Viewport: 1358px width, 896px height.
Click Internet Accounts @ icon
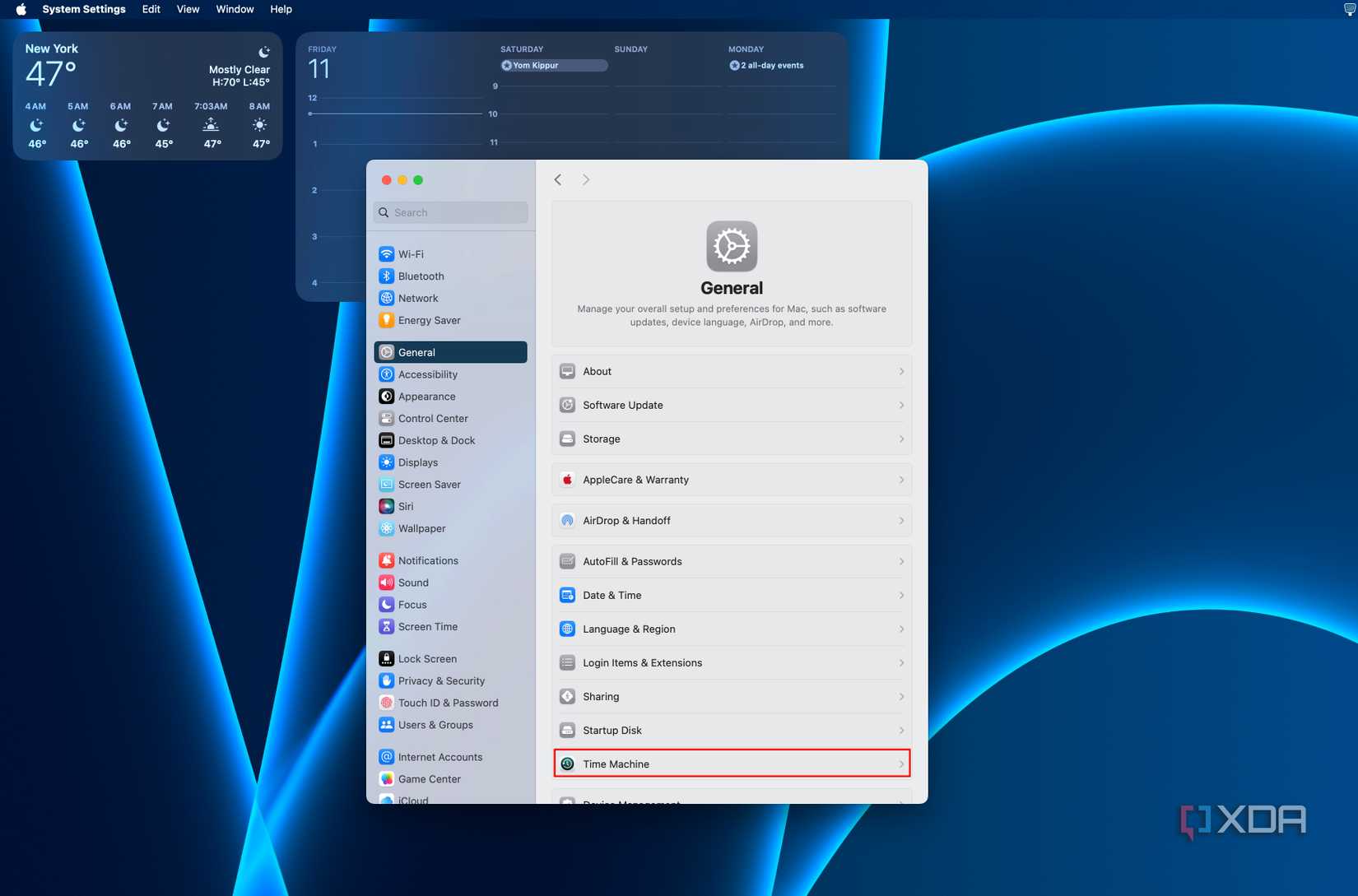click(386, 757)
